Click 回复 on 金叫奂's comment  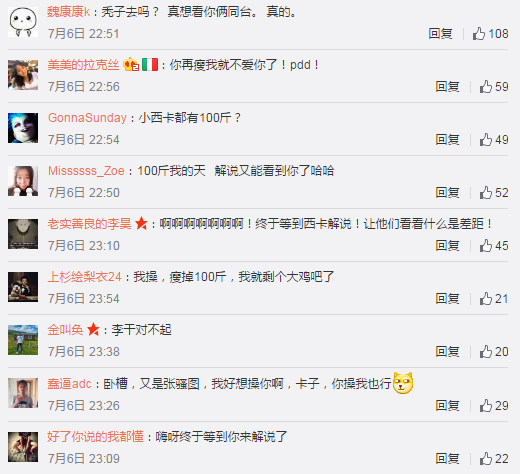447,352
